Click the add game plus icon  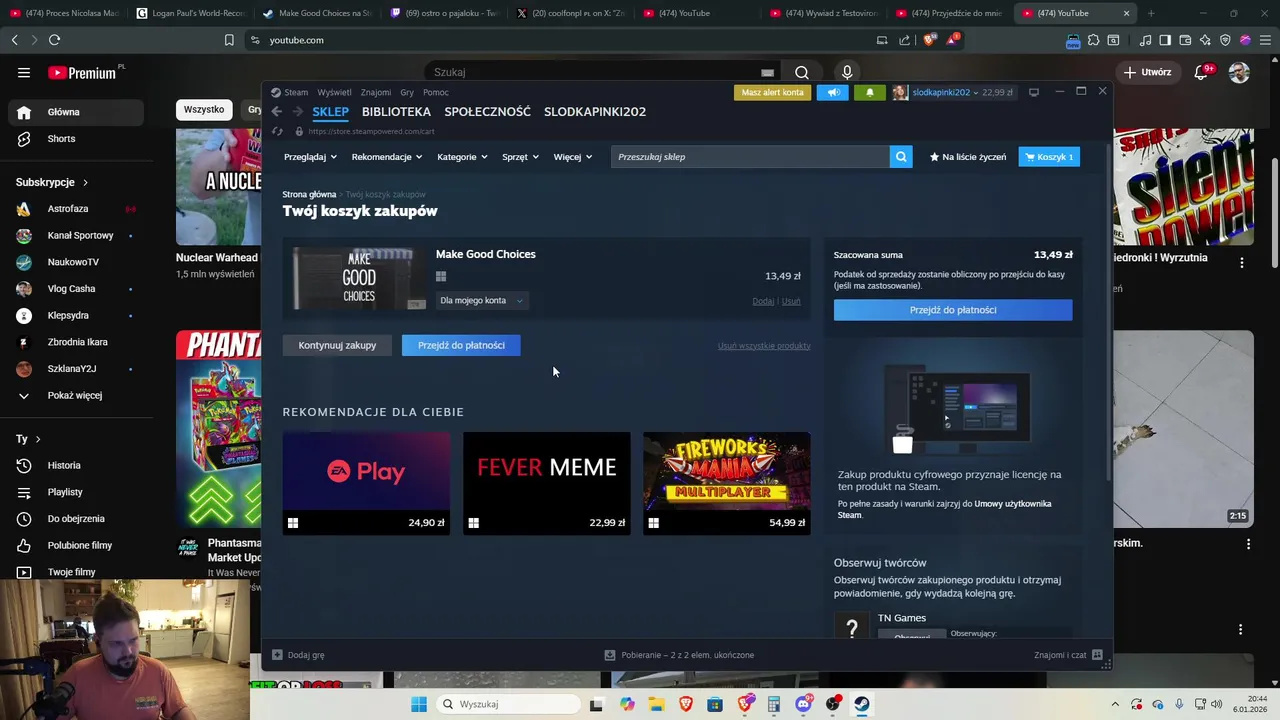(x=277, y=655)
